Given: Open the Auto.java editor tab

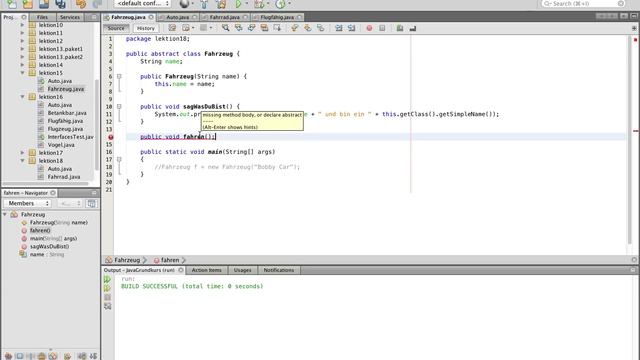Looking at the screenshot, I should pyautogui.click(x=178, y=17).
